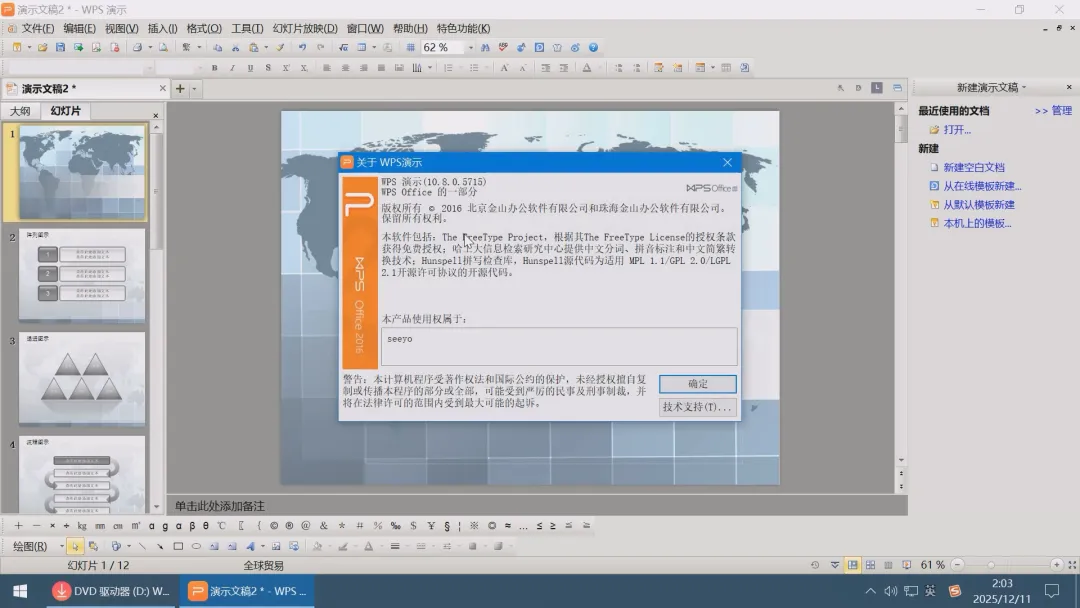This screenshot has width=1080, height=608.
Task: Insert WordArt with the slanted A icon
Action: tap(250, 546)
